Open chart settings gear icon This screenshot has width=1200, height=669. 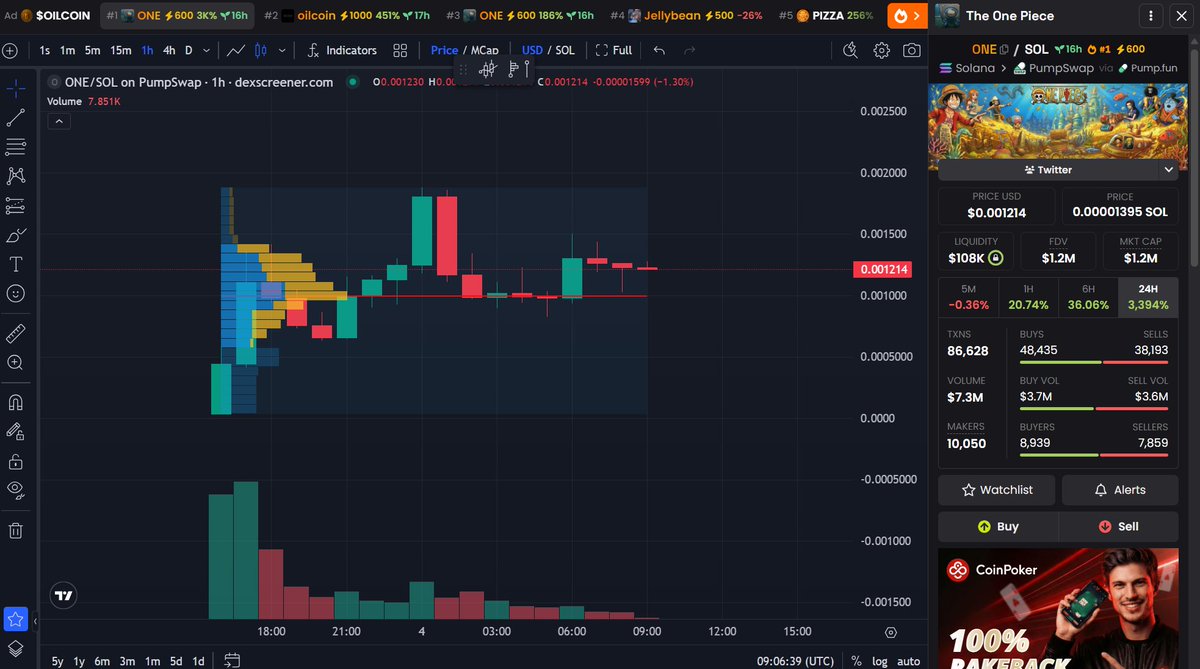(881, 50)
